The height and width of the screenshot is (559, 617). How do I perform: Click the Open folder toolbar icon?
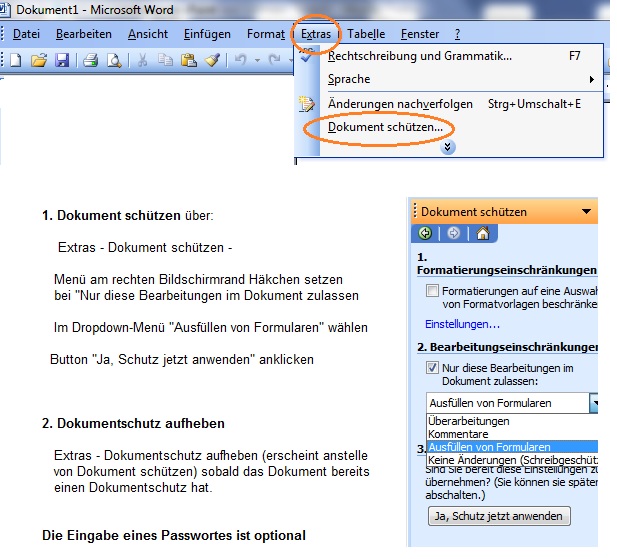pyautogui.click(x=39, y=61)
